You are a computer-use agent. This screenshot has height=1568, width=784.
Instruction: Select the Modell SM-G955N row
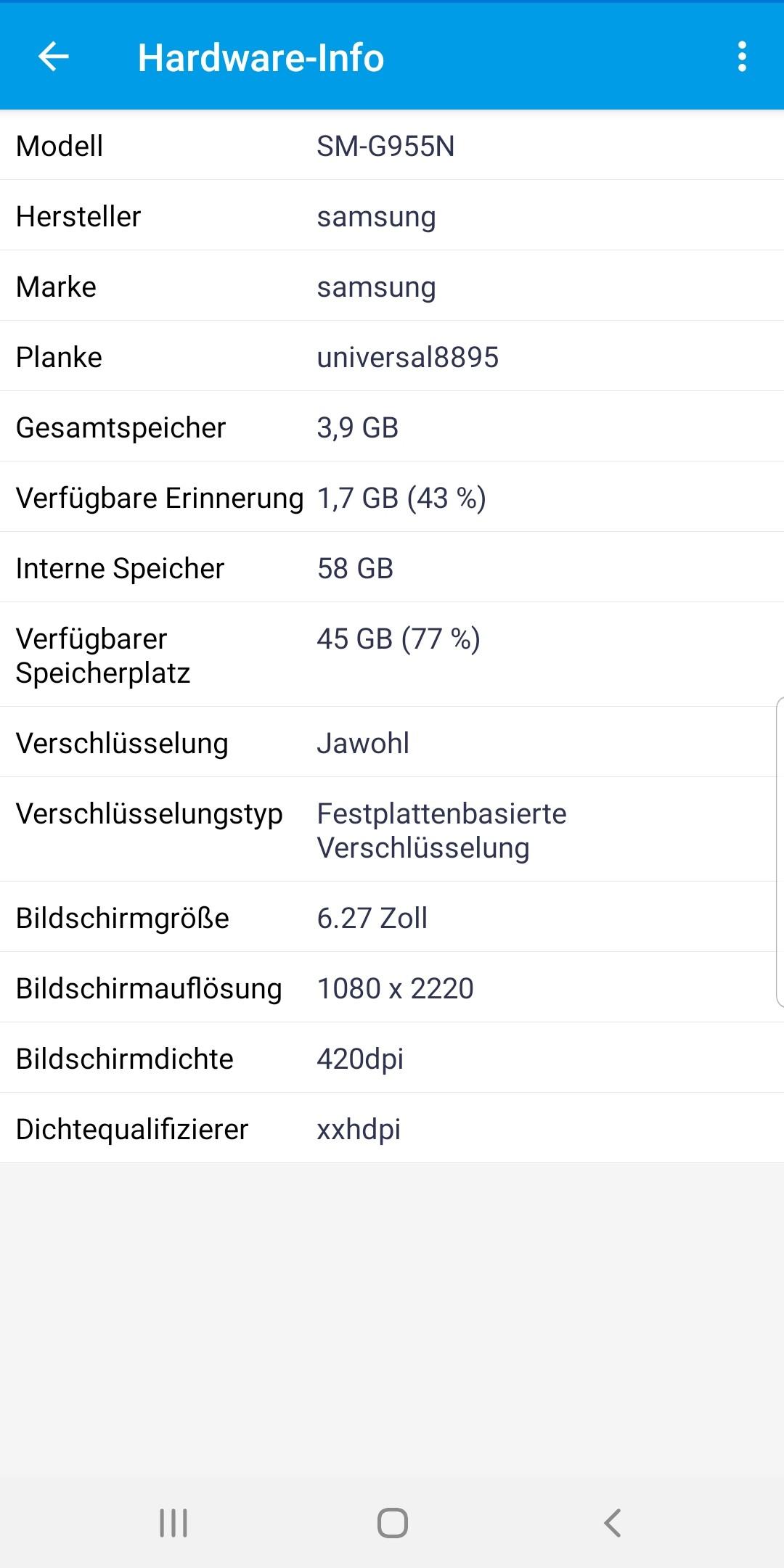pyautogui.click(x=392, y=145)
